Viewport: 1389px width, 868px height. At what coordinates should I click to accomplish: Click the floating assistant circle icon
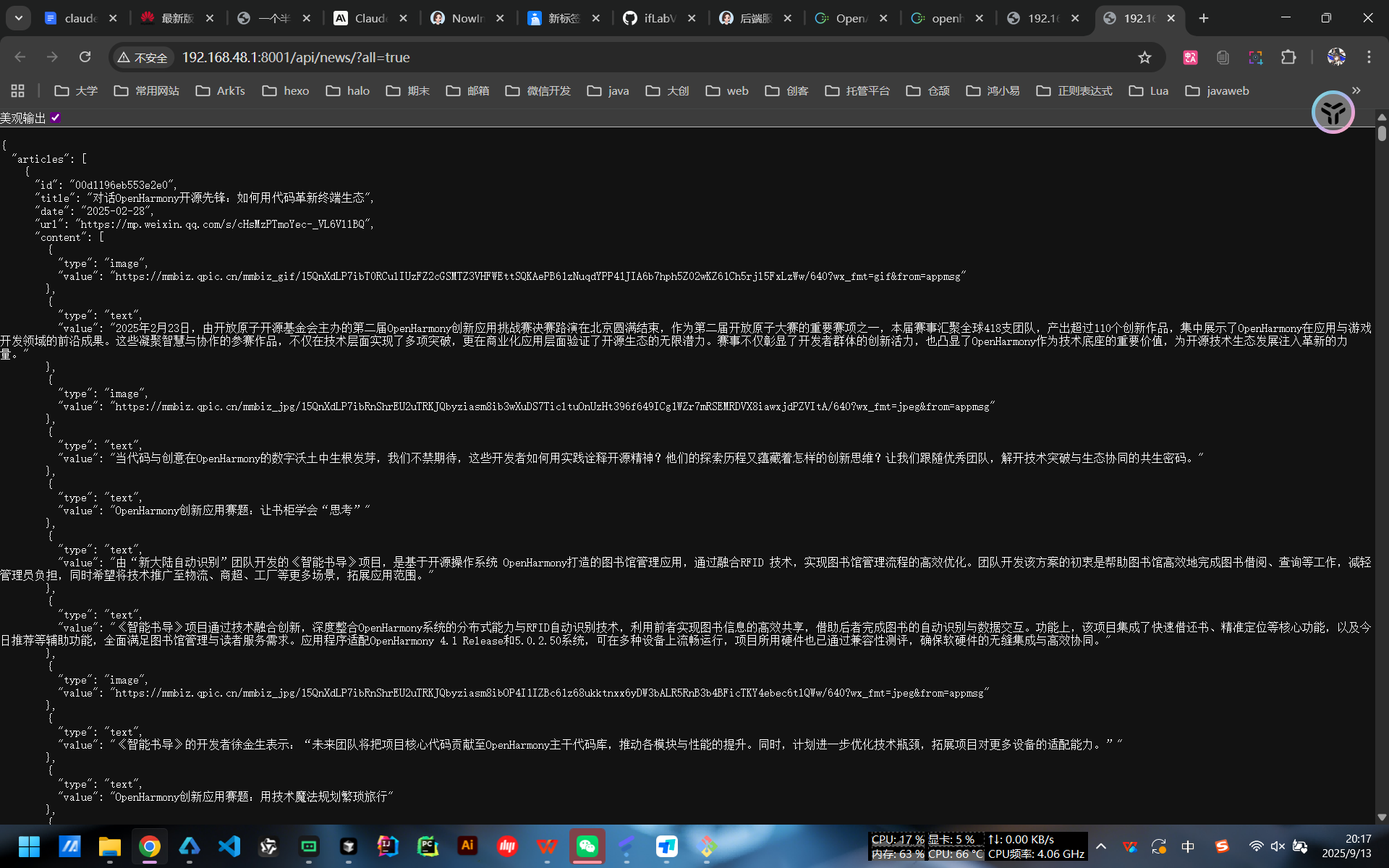point(1333,113)
